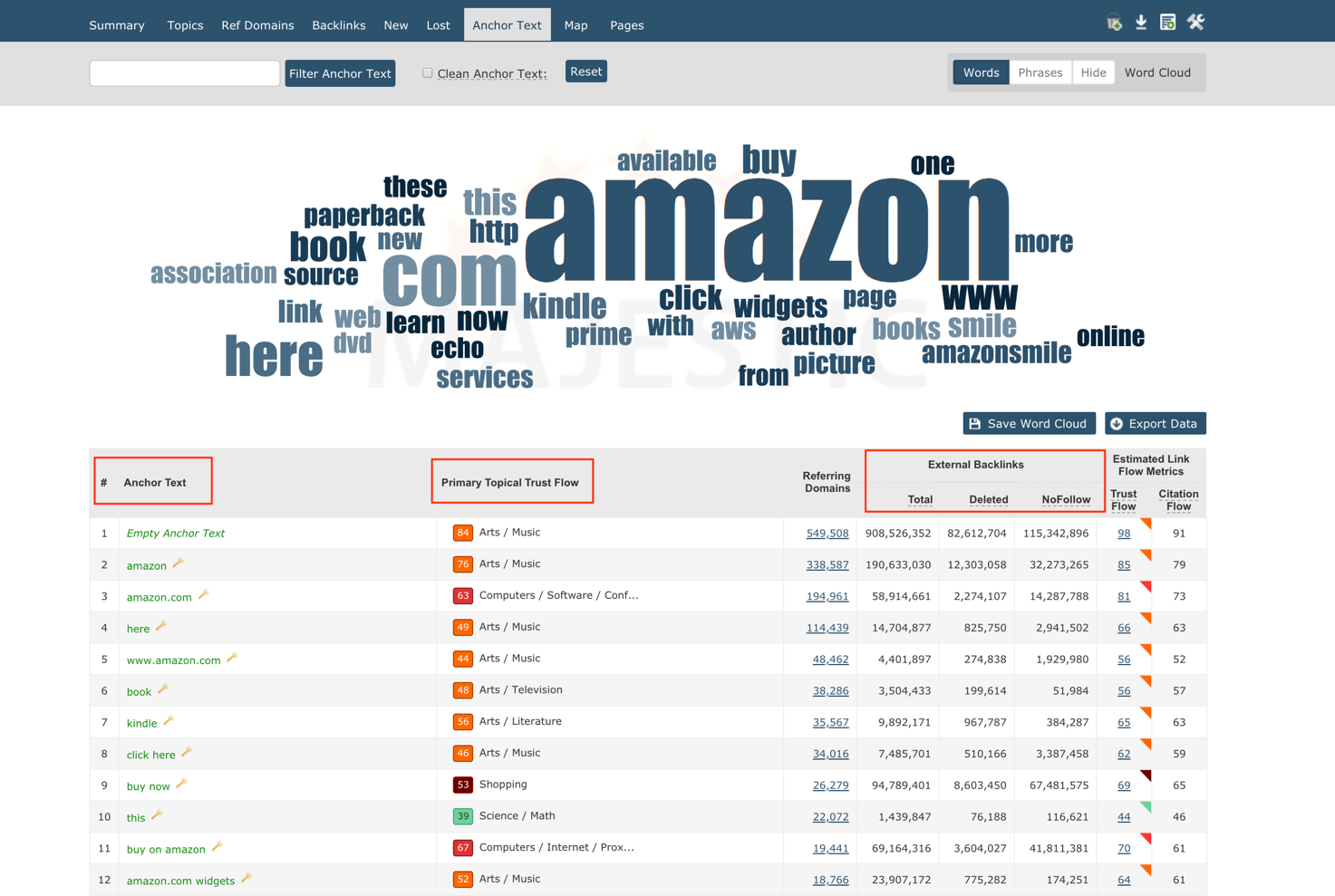This screenshot has width=1335, height=896.
Task: Go to Ref Domains tab
Action: point(257,25)
